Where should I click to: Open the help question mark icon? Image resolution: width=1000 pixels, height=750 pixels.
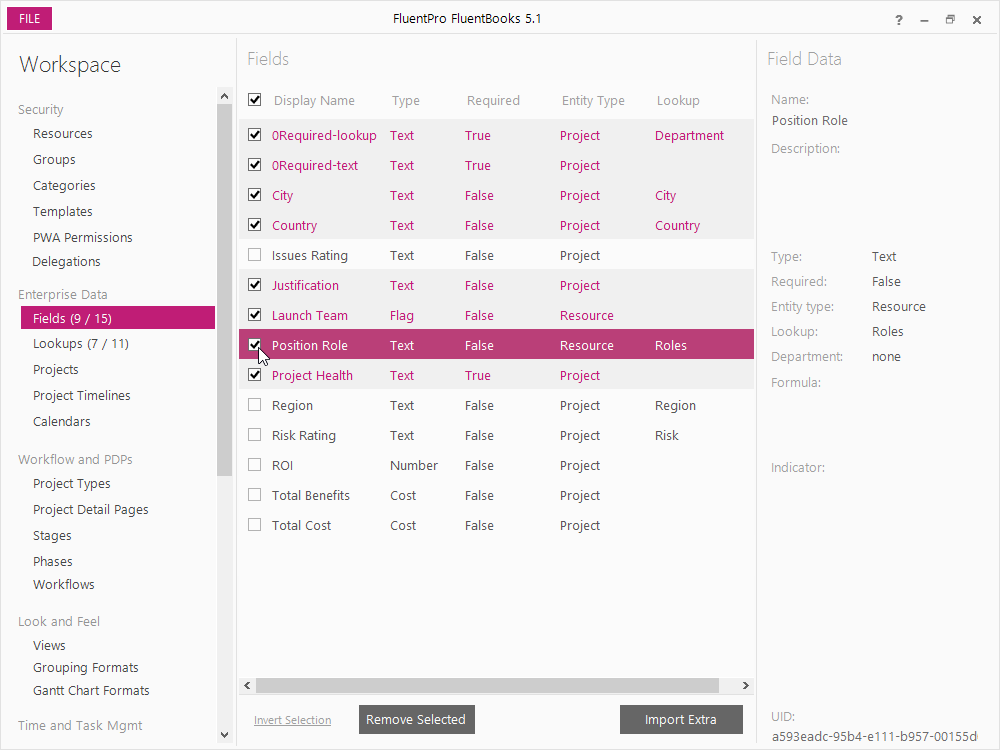point(899,20)
